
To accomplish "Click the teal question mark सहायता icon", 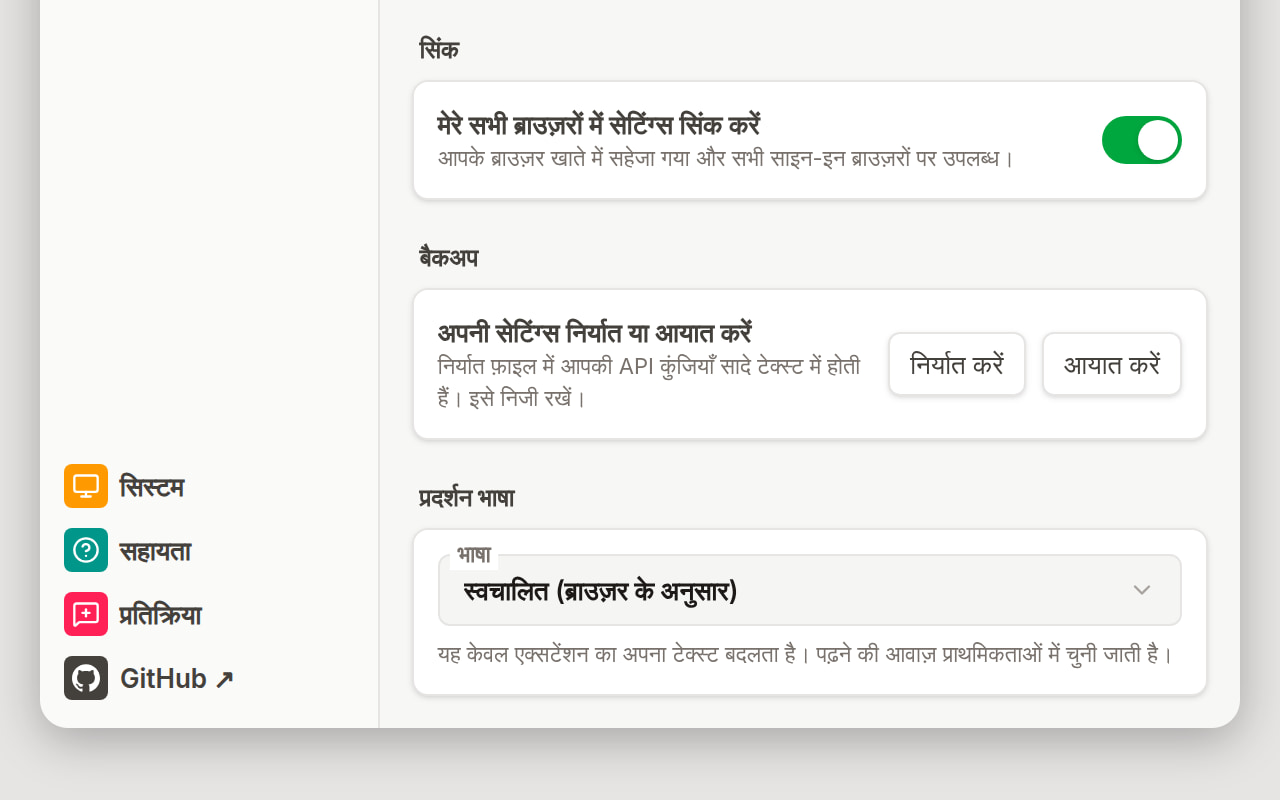I will coord(86,550).
